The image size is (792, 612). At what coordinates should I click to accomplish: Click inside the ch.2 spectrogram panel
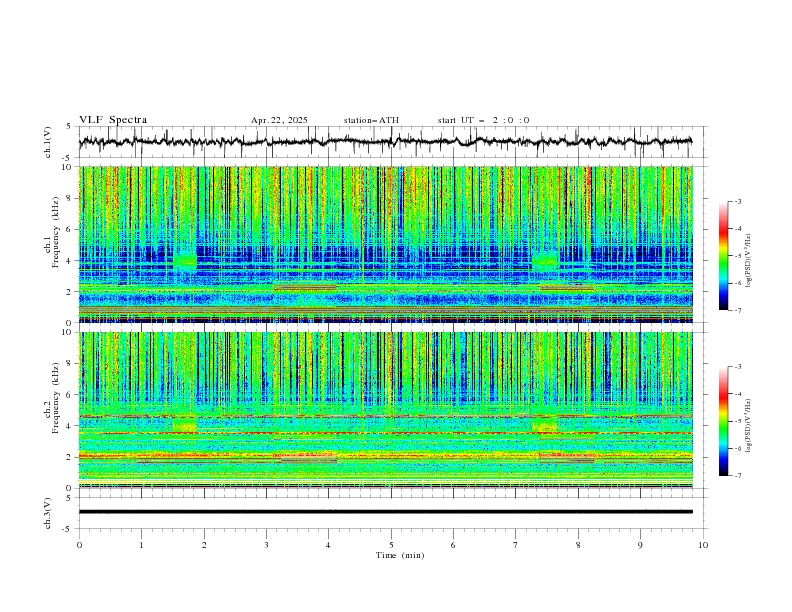click(386, 410)
